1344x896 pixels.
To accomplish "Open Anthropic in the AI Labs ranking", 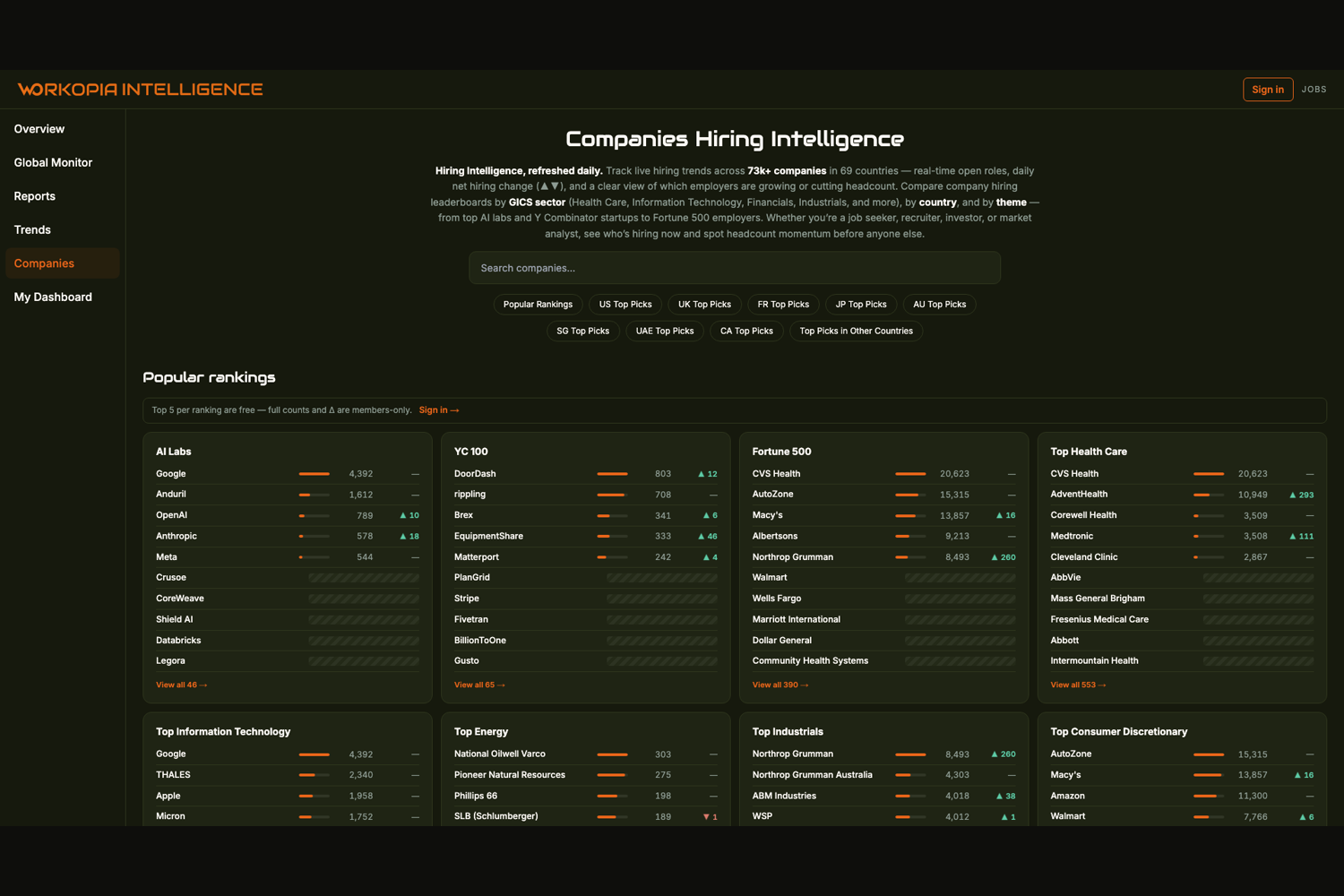I will point(288,536).
